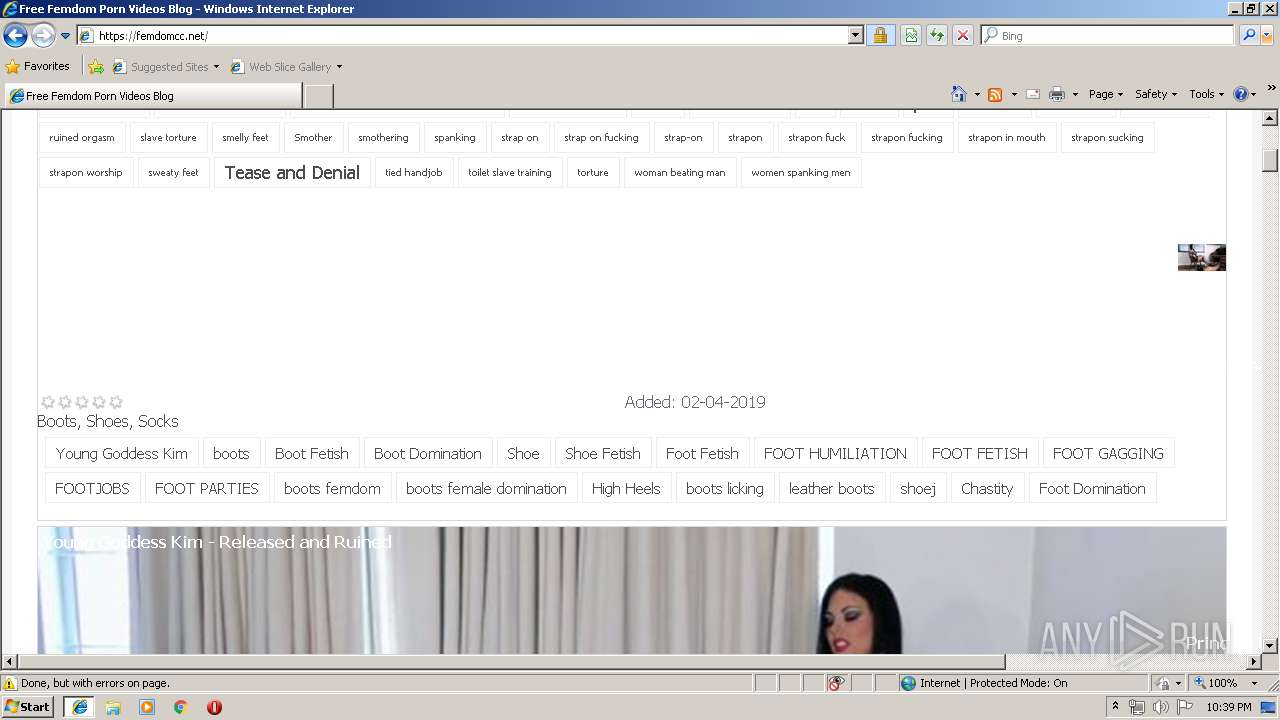Open the security report lock icon
This screenshot has width=1280, height=720.
(880, 35)
